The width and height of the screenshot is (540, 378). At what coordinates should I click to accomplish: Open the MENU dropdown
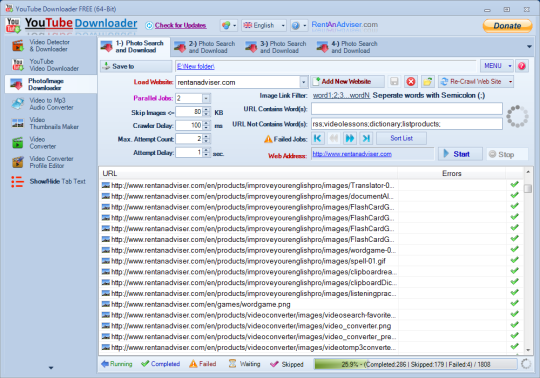point(497,66)
